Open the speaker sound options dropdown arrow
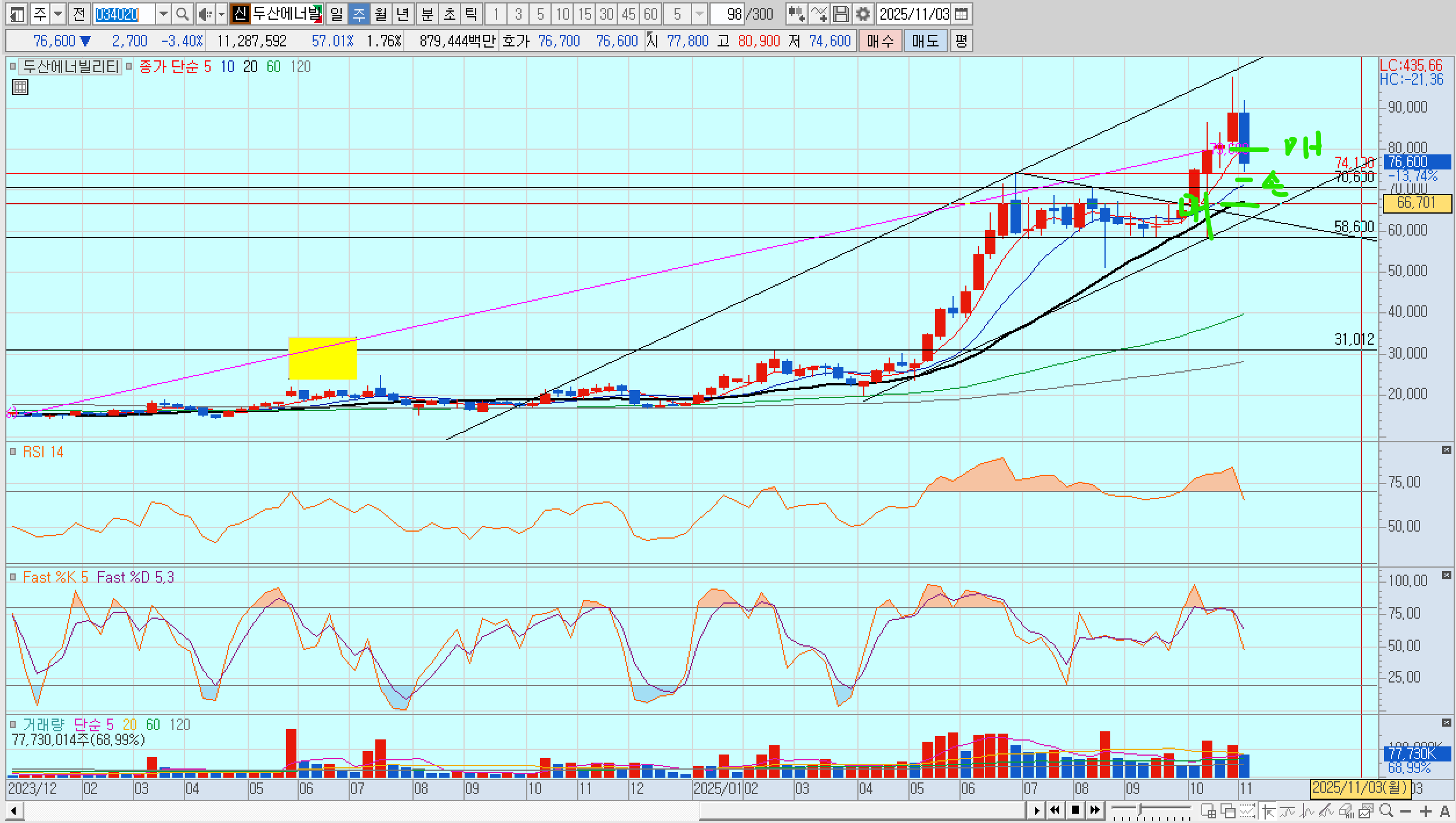 click(221, 14)
